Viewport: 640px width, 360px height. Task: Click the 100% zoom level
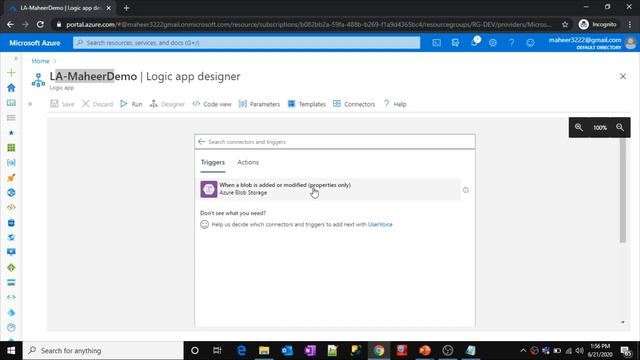[600, 128]
